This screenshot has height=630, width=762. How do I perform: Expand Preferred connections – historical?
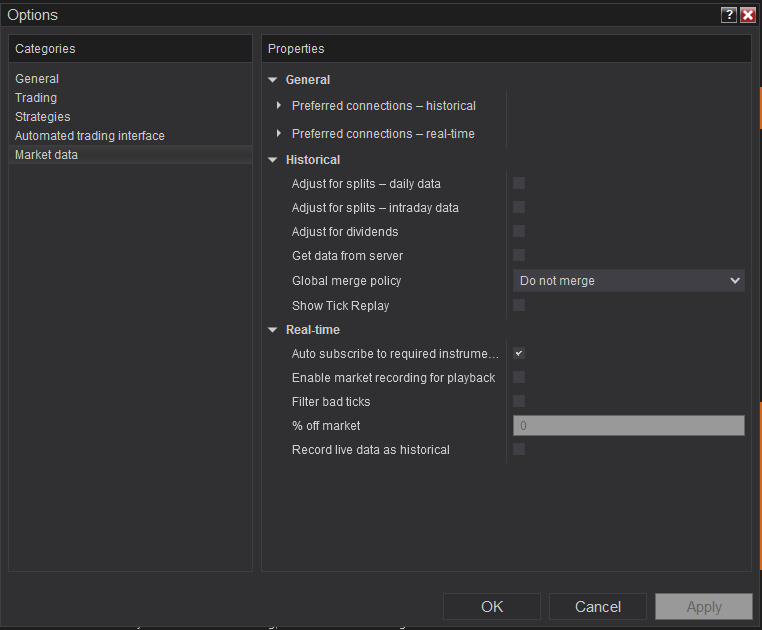[279, 105]
